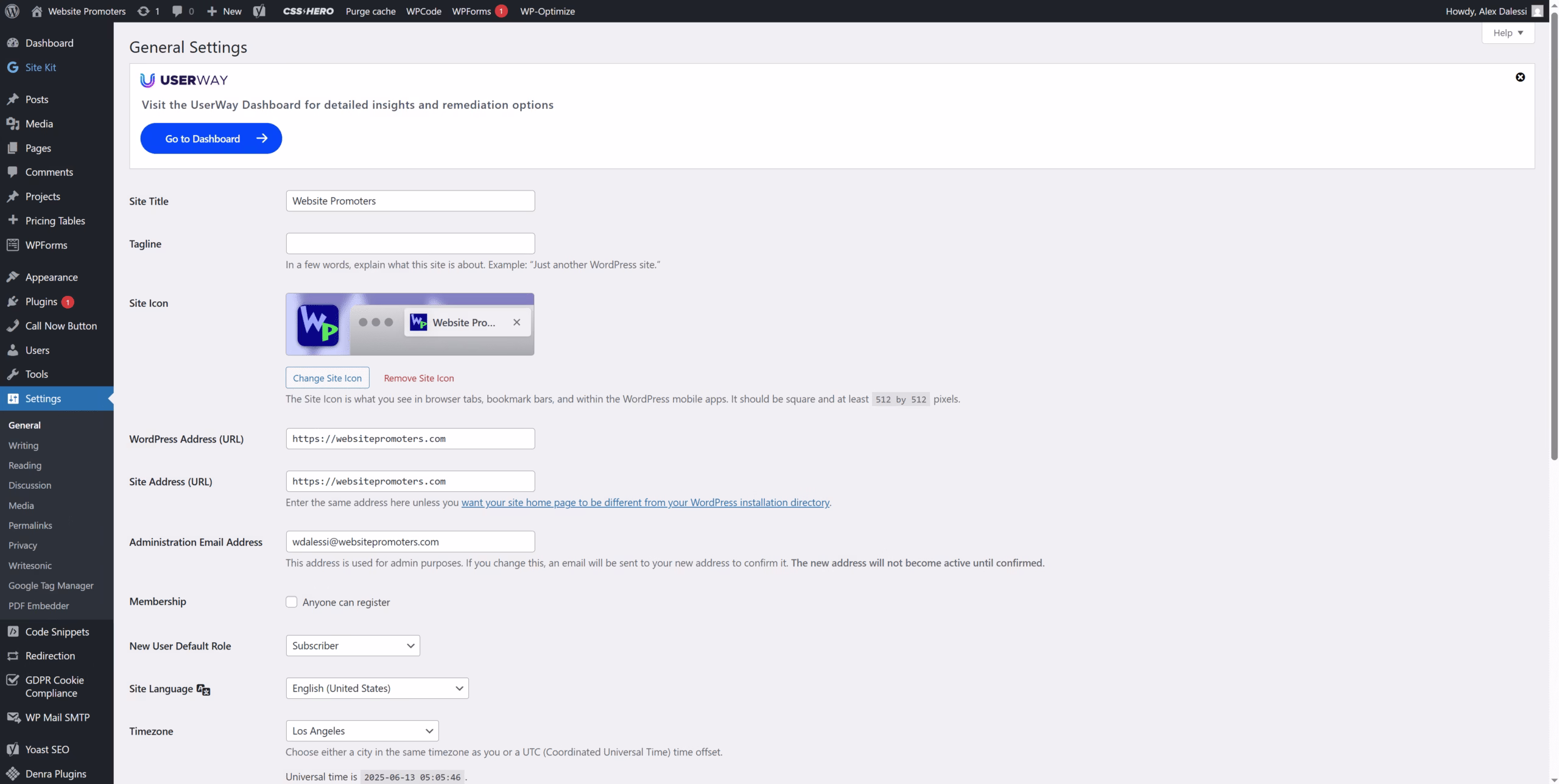Viewport: 1559px width, 784px height.
Task: Click the Site Address URL field
Action: pos(410,481)
